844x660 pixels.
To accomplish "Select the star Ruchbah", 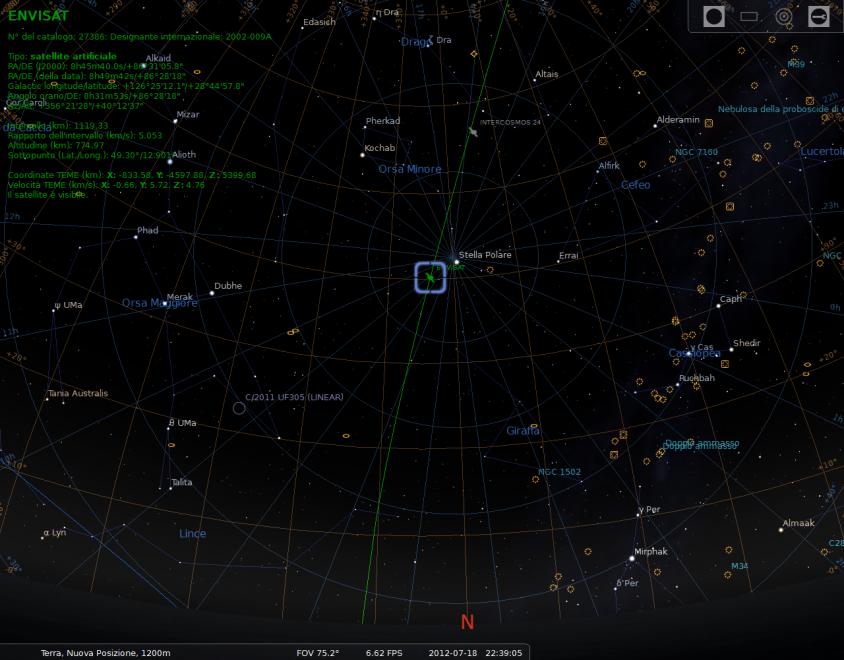I will point(678,384).
